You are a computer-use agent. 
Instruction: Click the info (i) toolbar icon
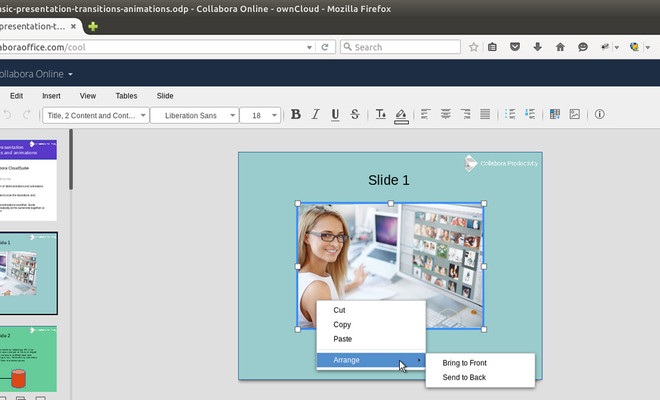click(x=599, y=114)
